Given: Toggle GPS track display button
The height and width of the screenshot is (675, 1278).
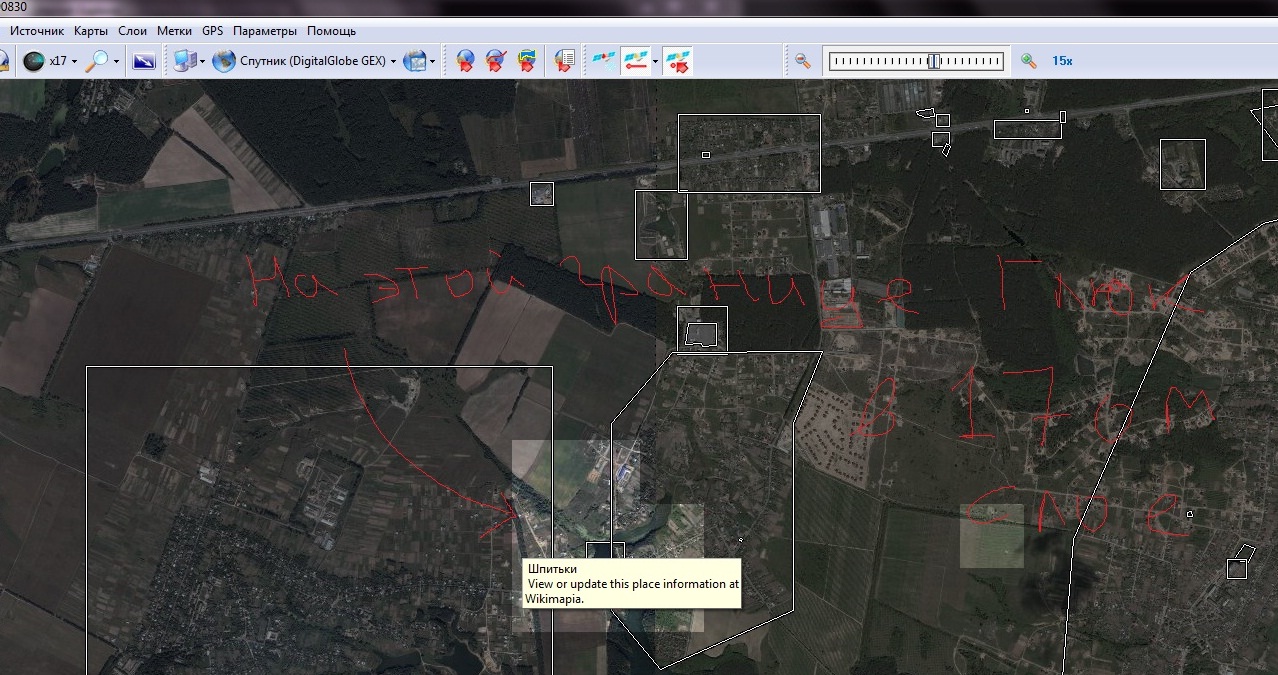Looking at the screenshot, I should click(635, 61).
